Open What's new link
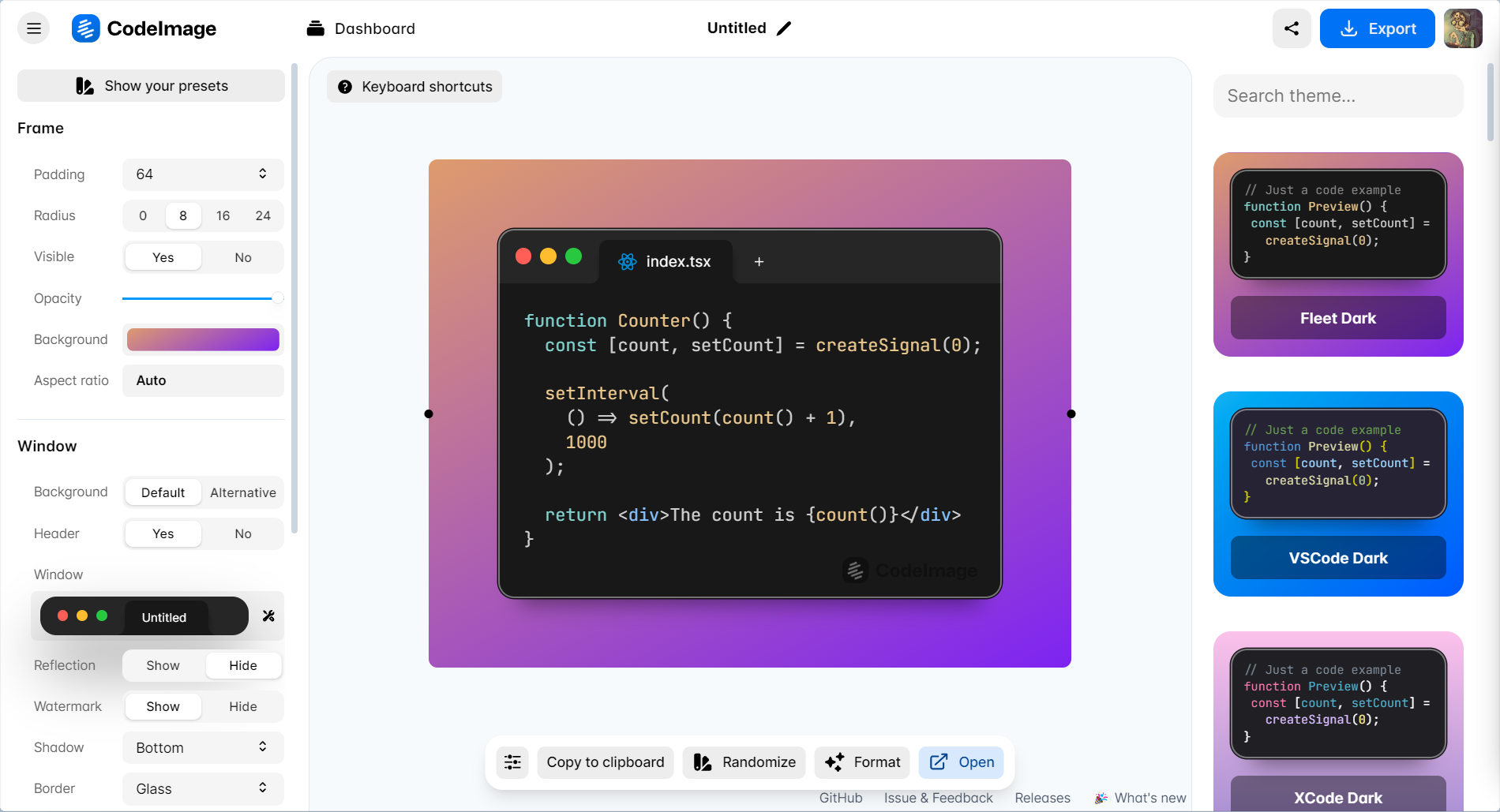The height and width of the screenshot is (812, 1500). point(1140,798)
